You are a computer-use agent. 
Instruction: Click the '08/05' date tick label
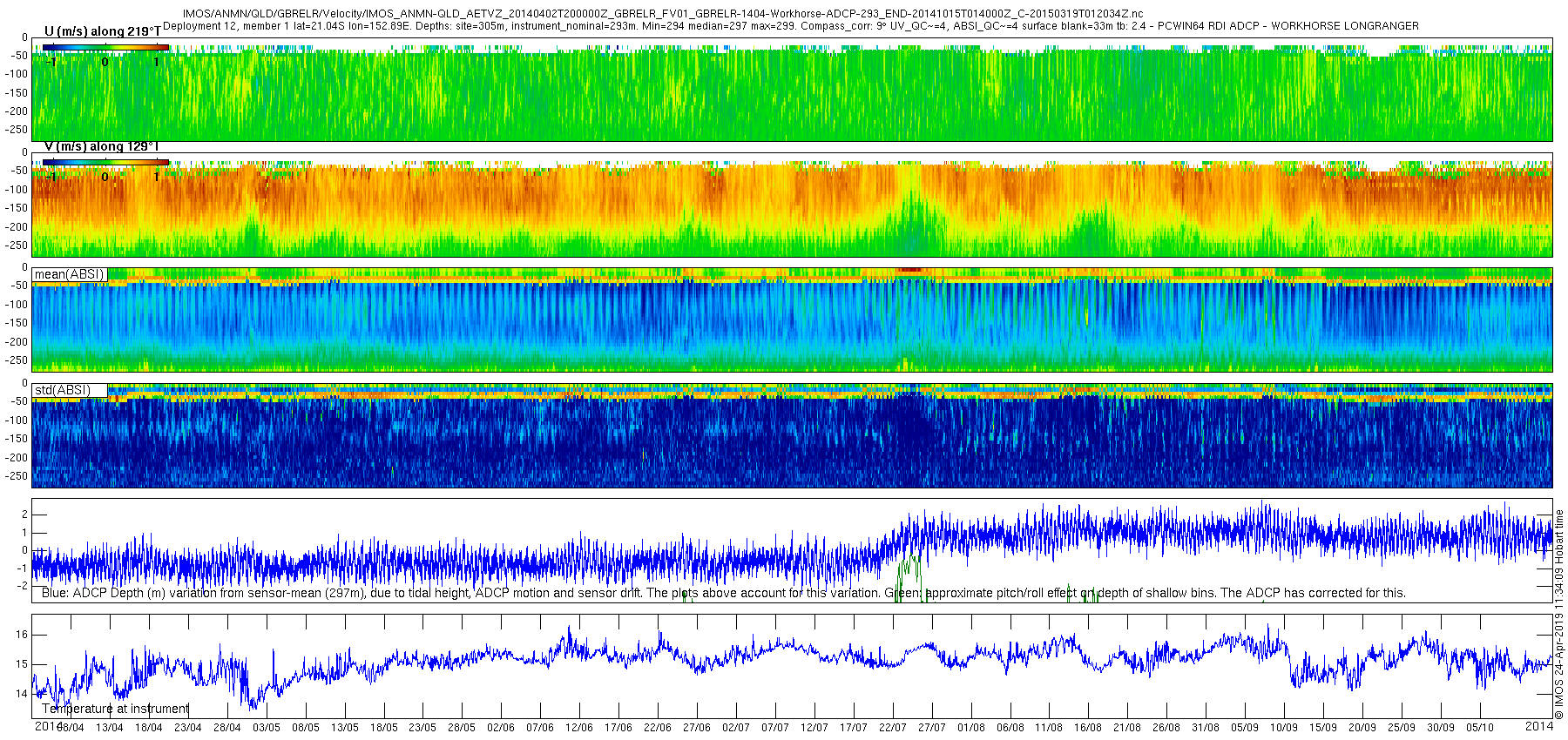[305, 728]
